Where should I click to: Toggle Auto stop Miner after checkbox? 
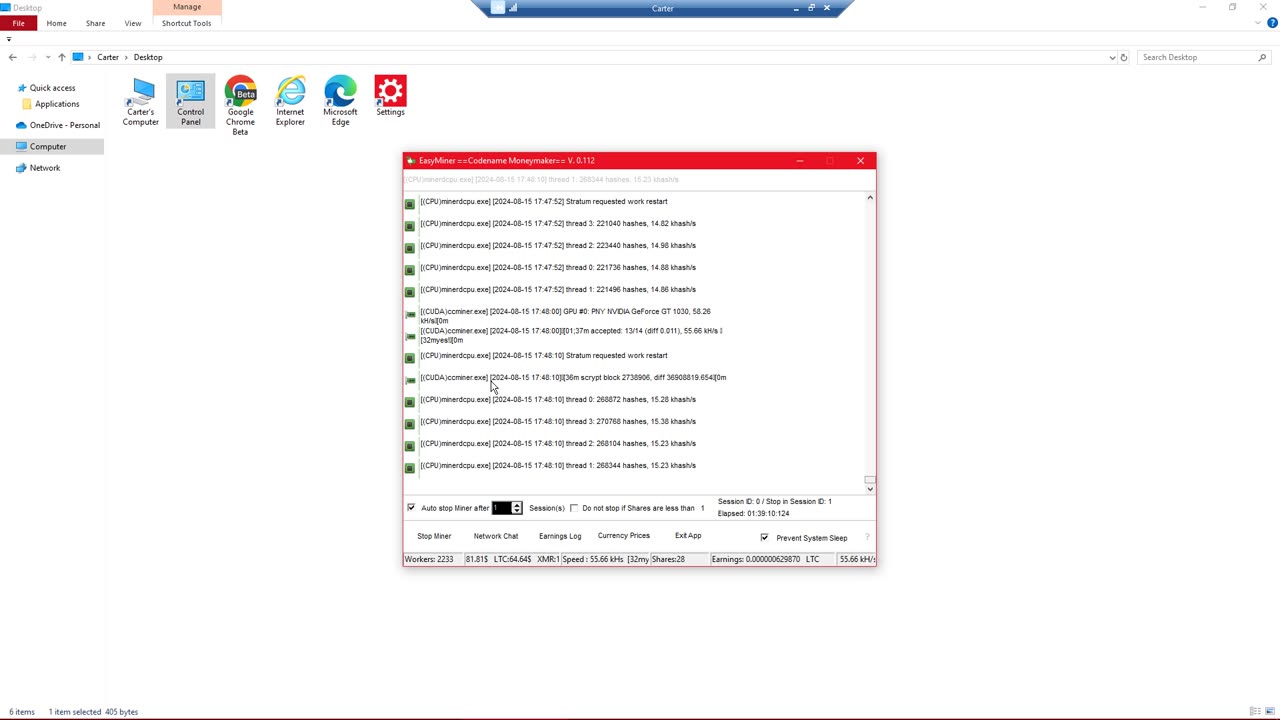point(411,508)
